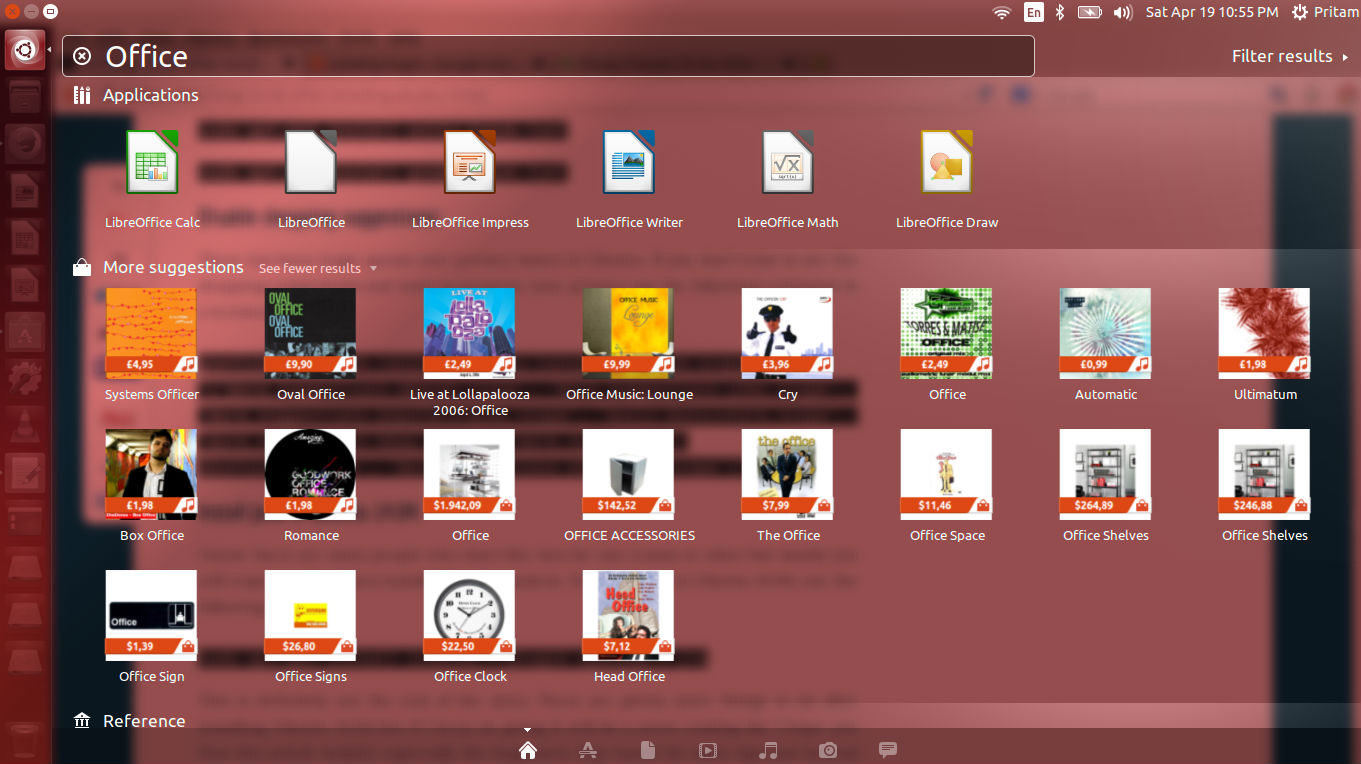
Task: Click in the Office search field
Action: click(548, 56)
